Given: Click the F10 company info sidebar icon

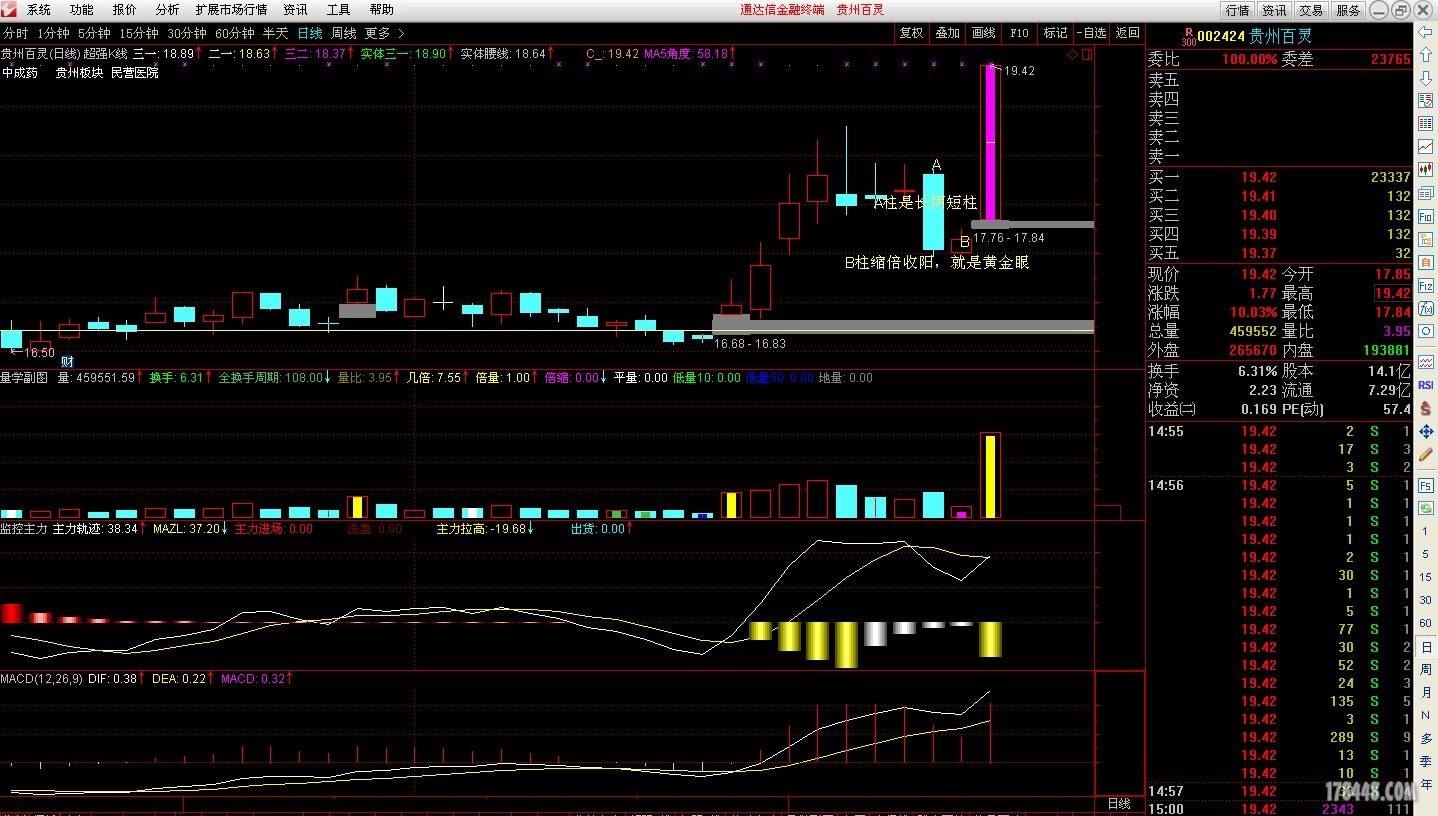Looking at the screenshot, I should tap(1425, 215).
